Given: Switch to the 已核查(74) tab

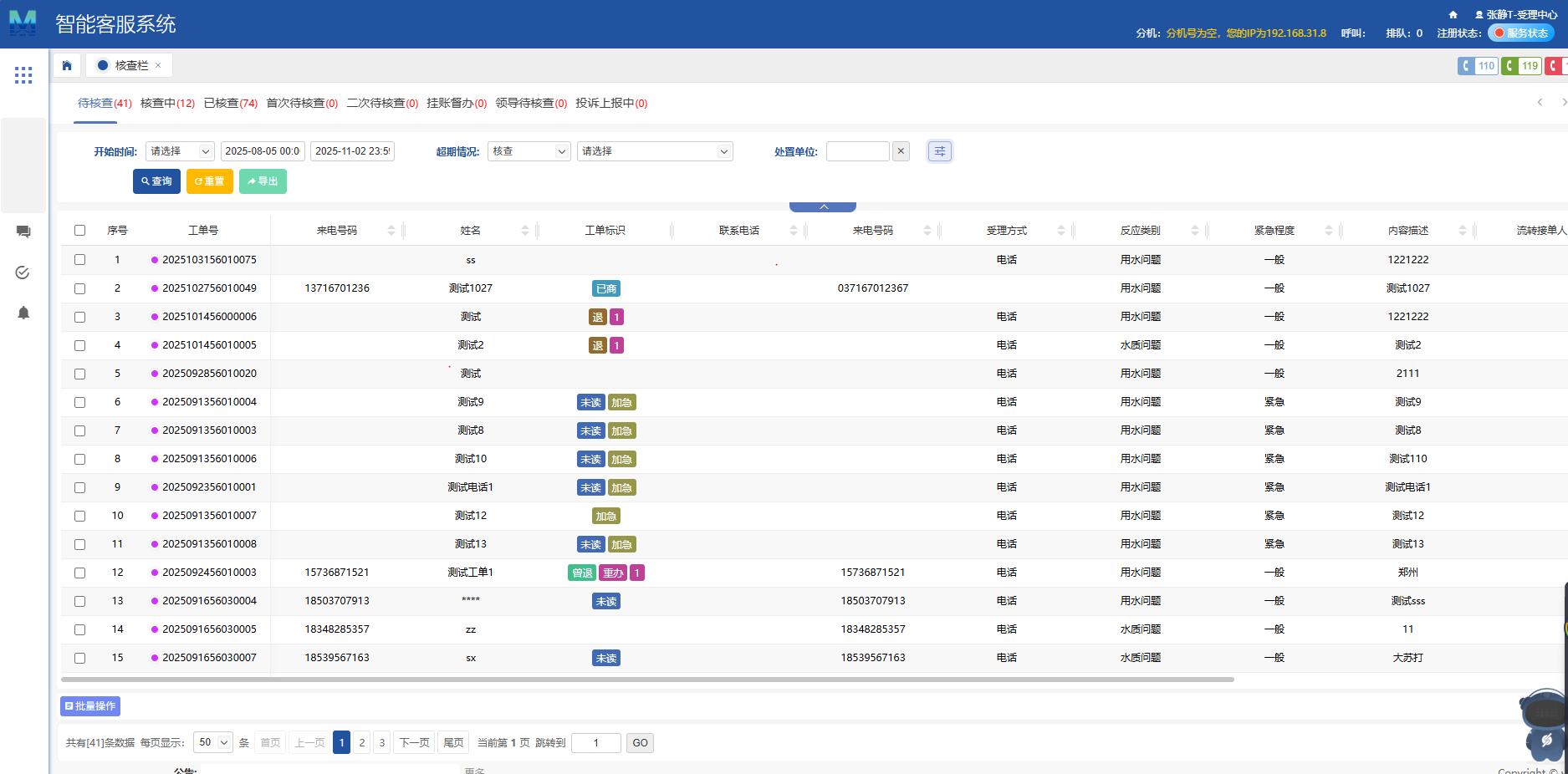Looking at the screenshot, I should coord(231,103).
